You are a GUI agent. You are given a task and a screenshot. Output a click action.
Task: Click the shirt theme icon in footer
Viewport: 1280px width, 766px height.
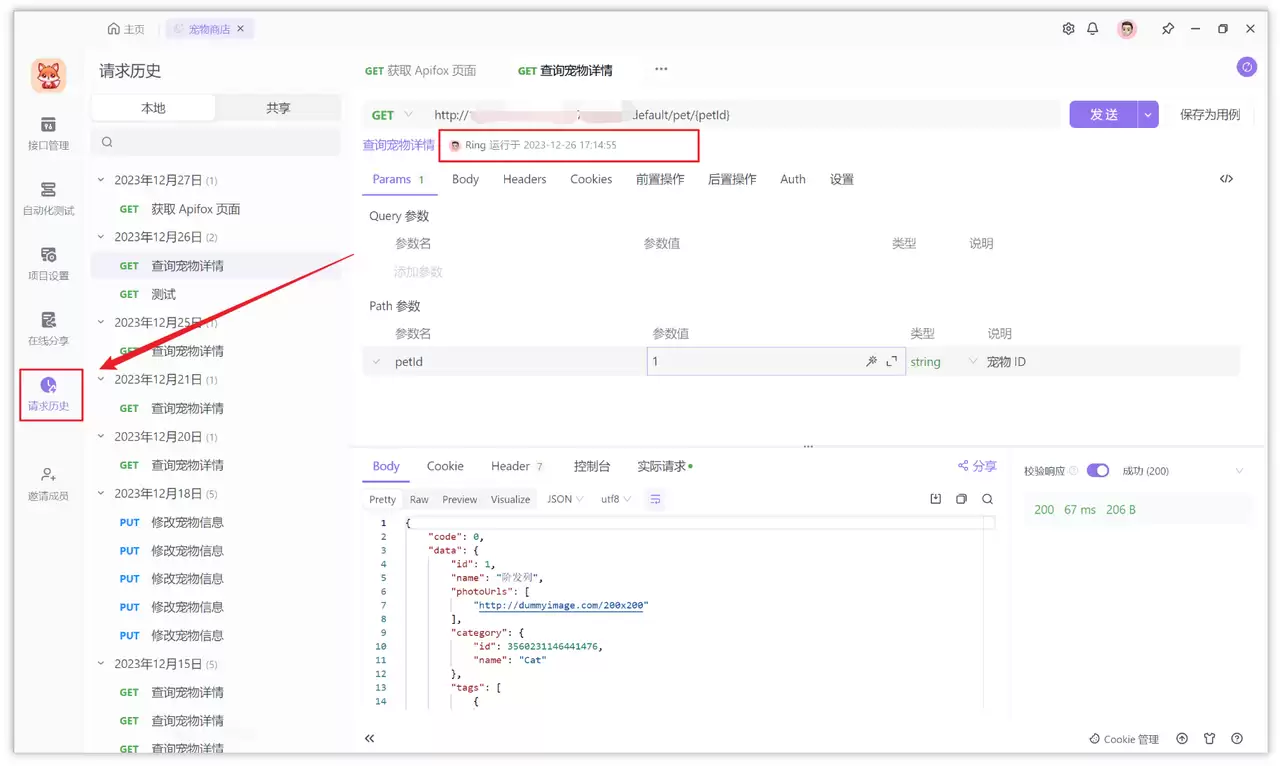coord(1210,739)
